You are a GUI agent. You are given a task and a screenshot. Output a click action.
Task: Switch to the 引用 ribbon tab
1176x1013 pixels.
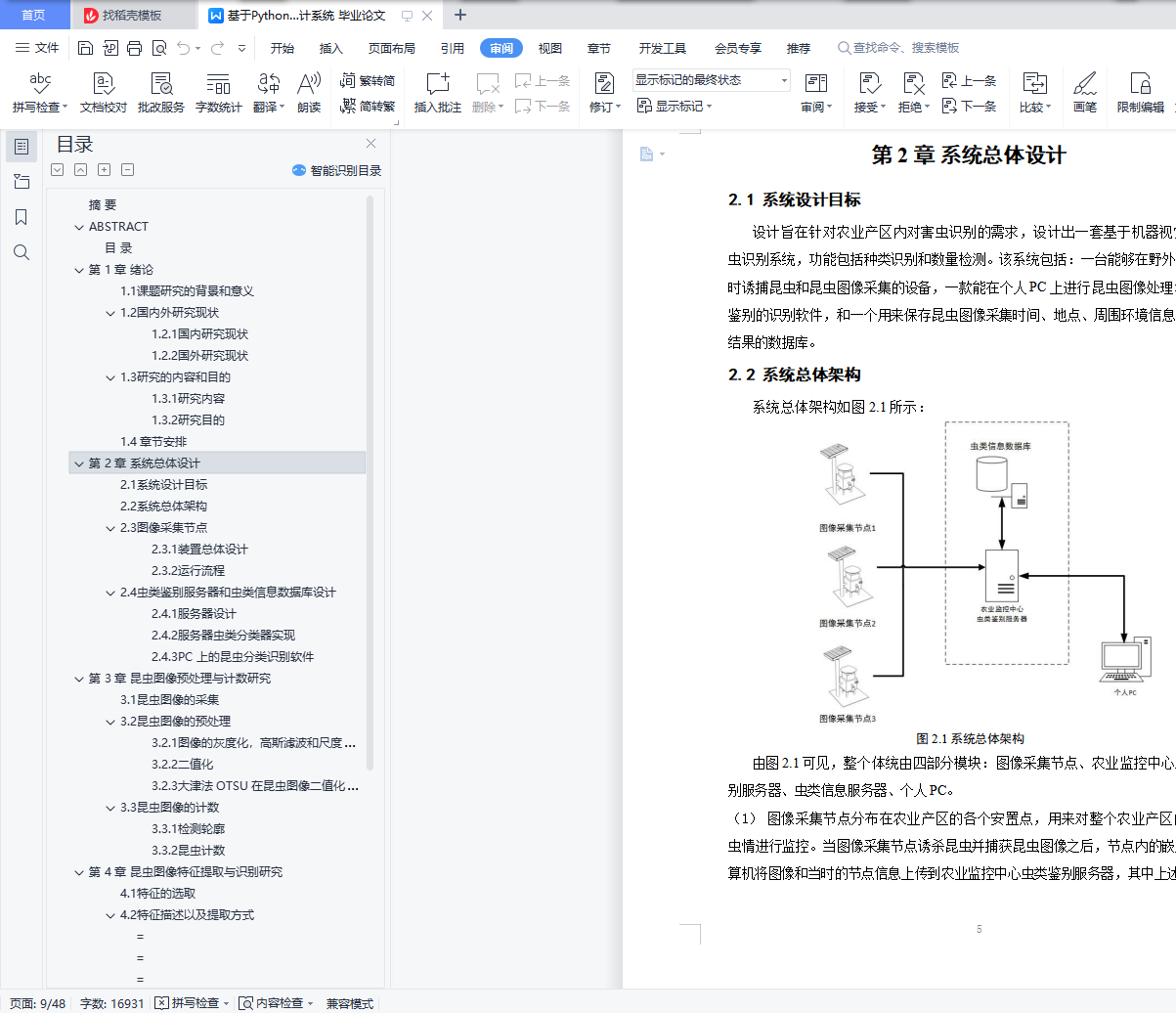pyautogui.click(x=453, y=48)
